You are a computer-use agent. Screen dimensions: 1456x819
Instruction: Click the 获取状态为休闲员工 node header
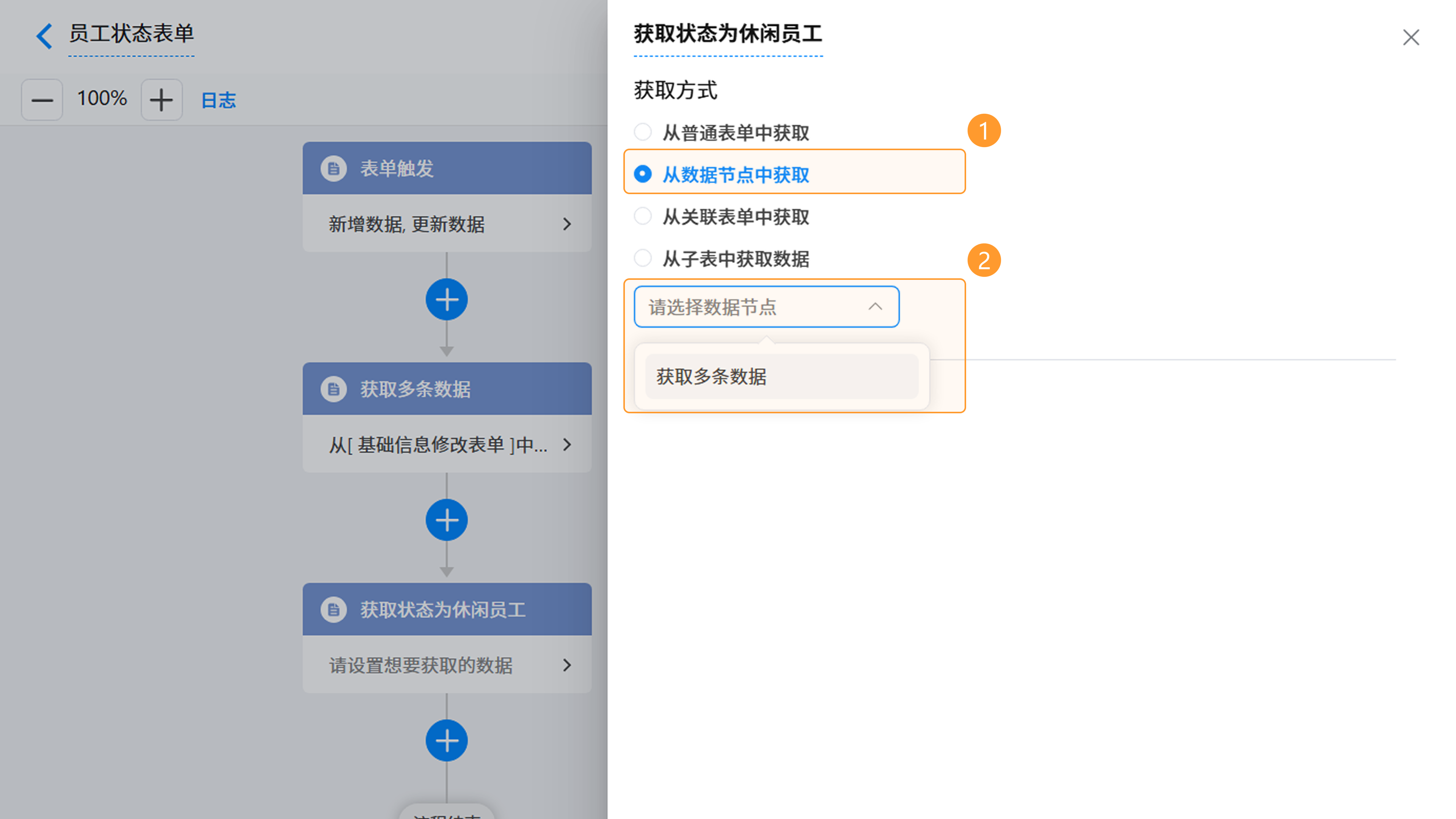447,609
